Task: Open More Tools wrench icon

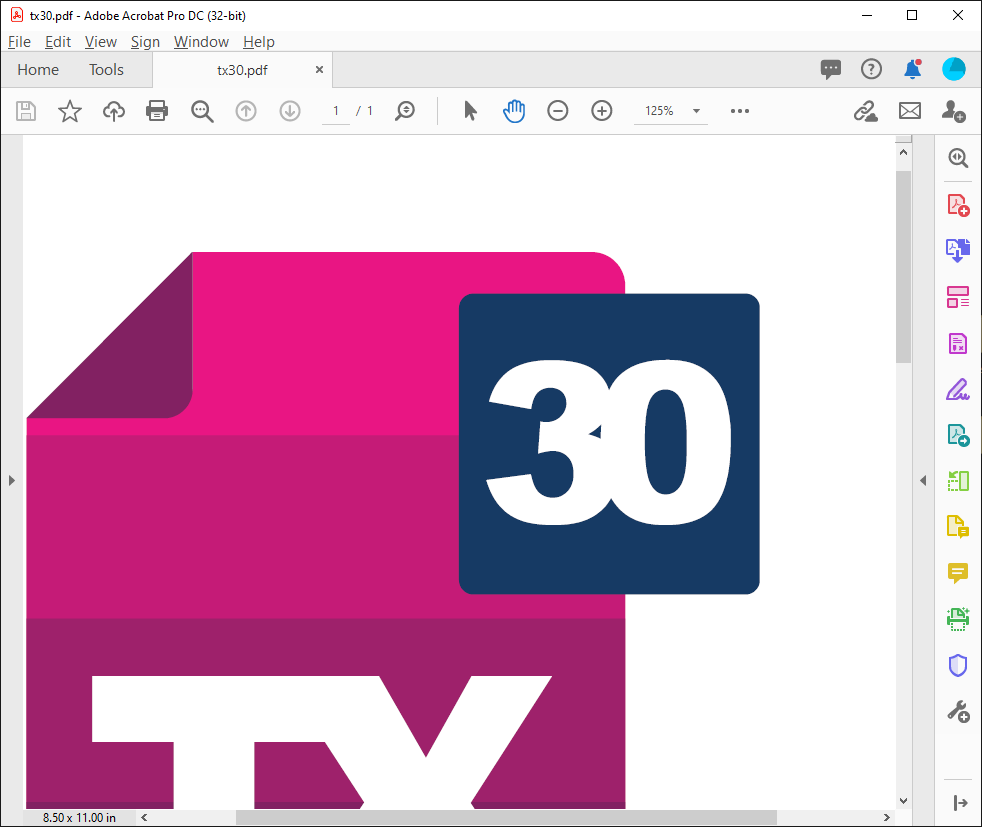Action: (958, 712)
